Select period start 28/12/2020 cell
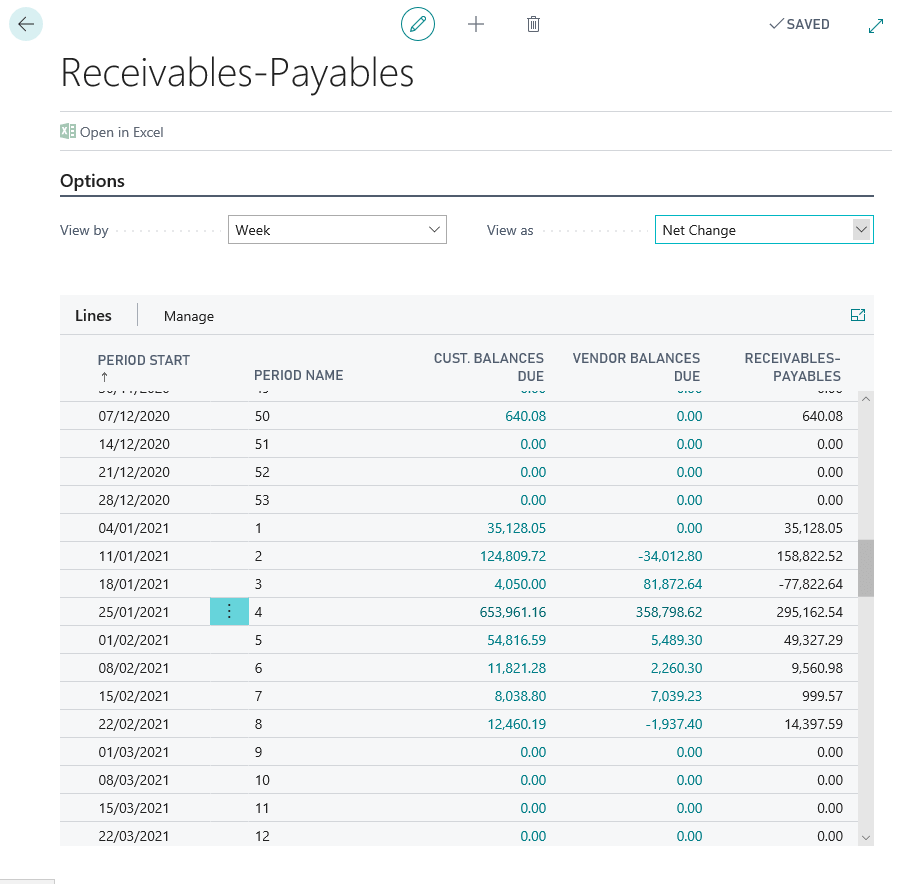923x884 pixels. [134, 500]
